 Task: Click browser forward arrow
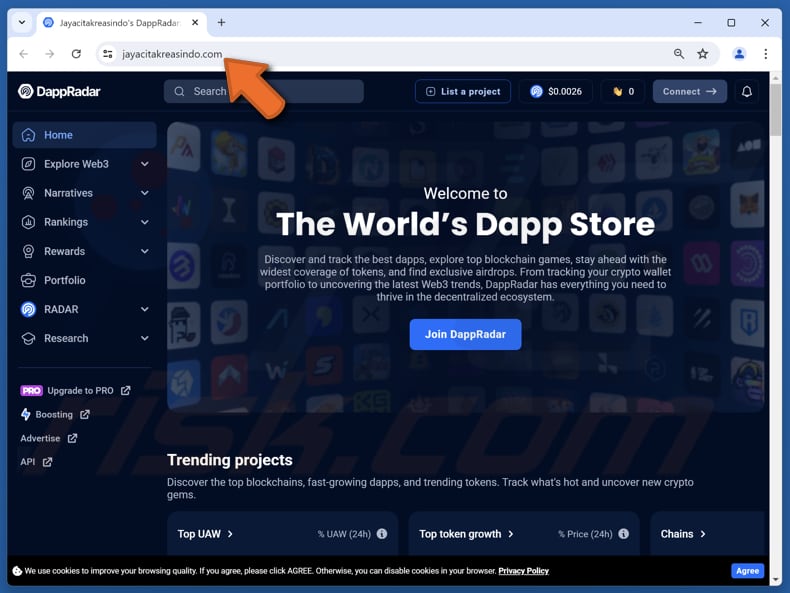click(x=50, y=54)
